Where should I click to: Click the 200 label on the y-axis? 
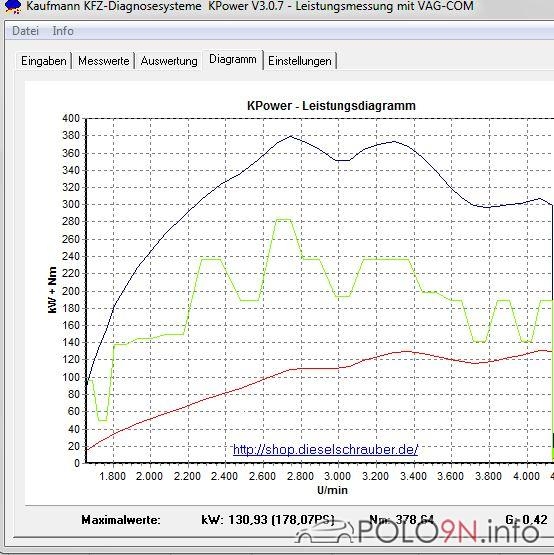pyautogui.click(x=71, y=291)
